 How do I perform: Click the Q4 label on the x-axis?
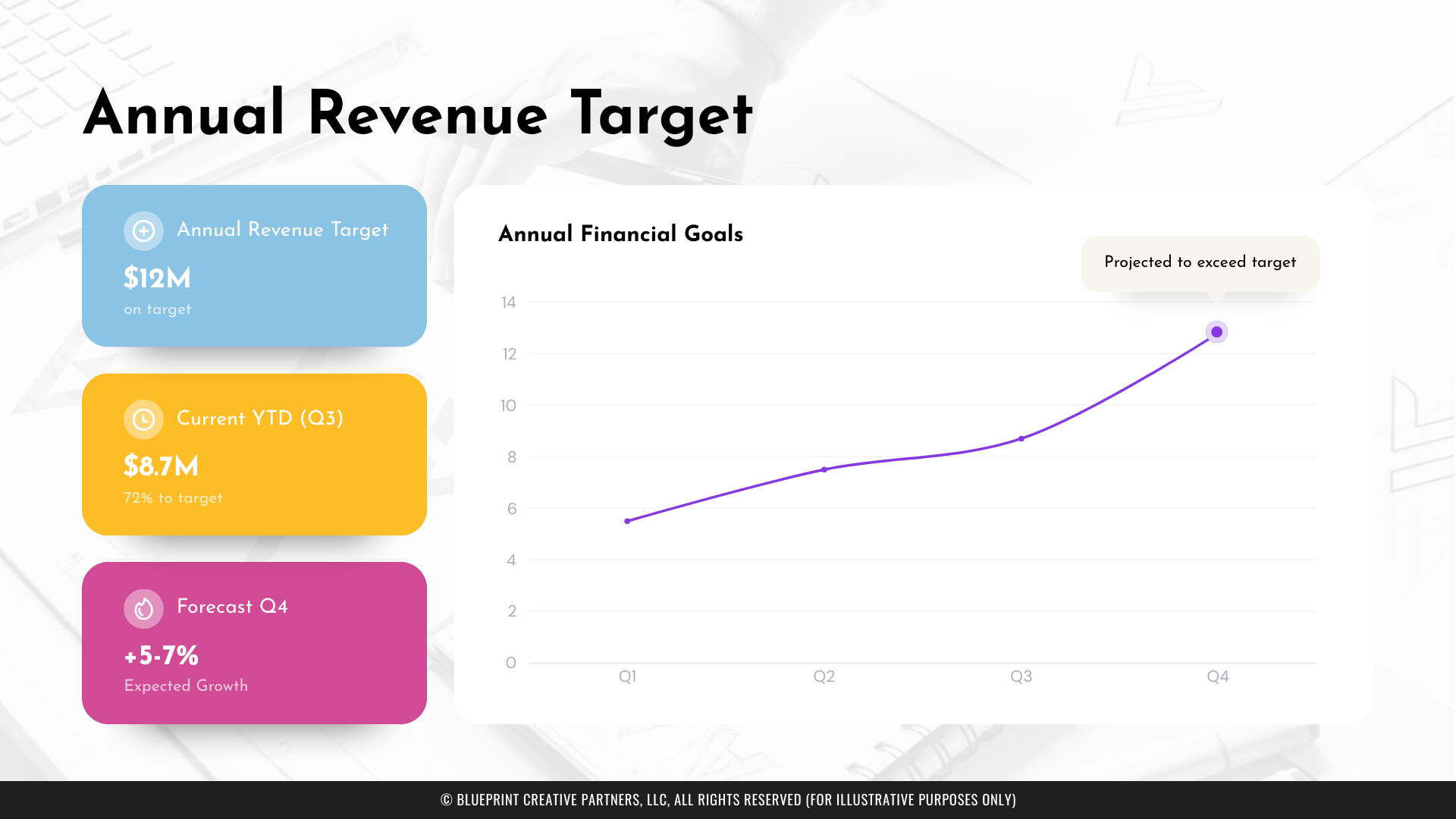[1217, 676]
